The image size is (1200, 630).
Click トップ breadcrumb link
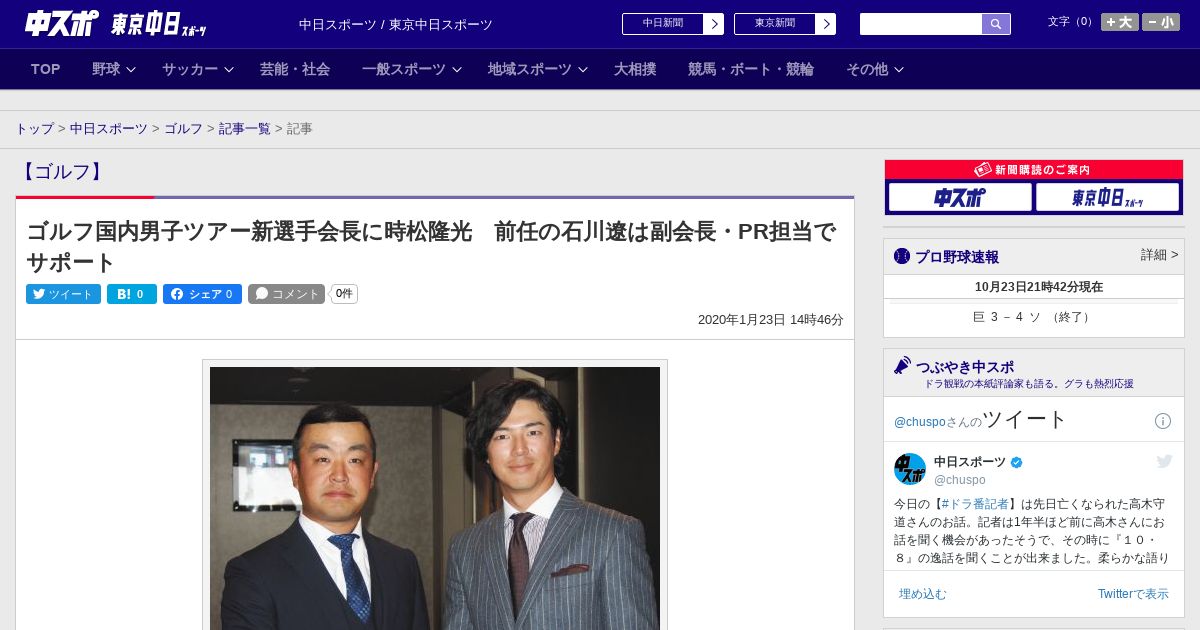click(x=34, y=129)
